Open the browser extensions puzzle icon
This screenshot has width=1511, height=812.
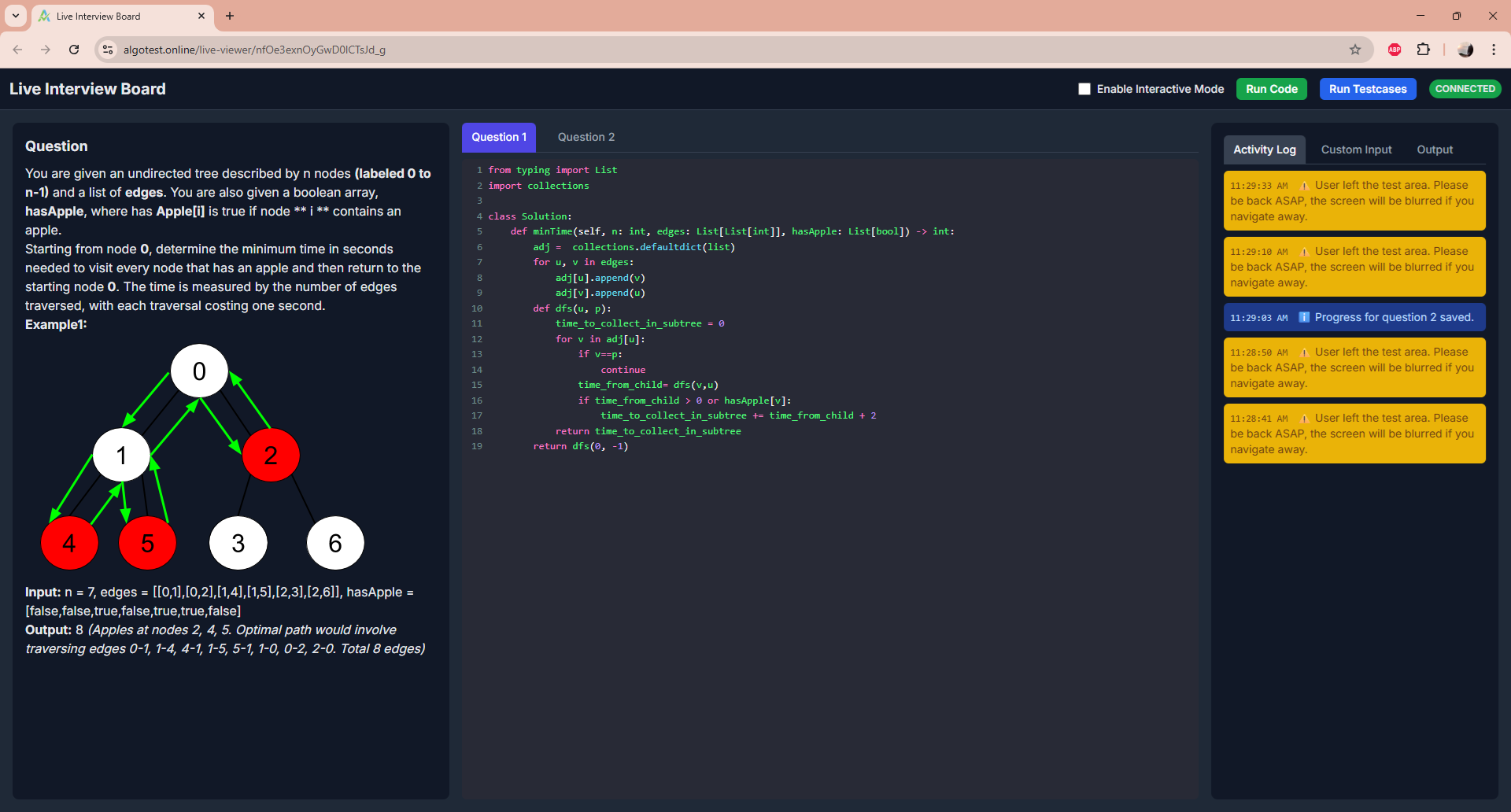[1424, 49]
